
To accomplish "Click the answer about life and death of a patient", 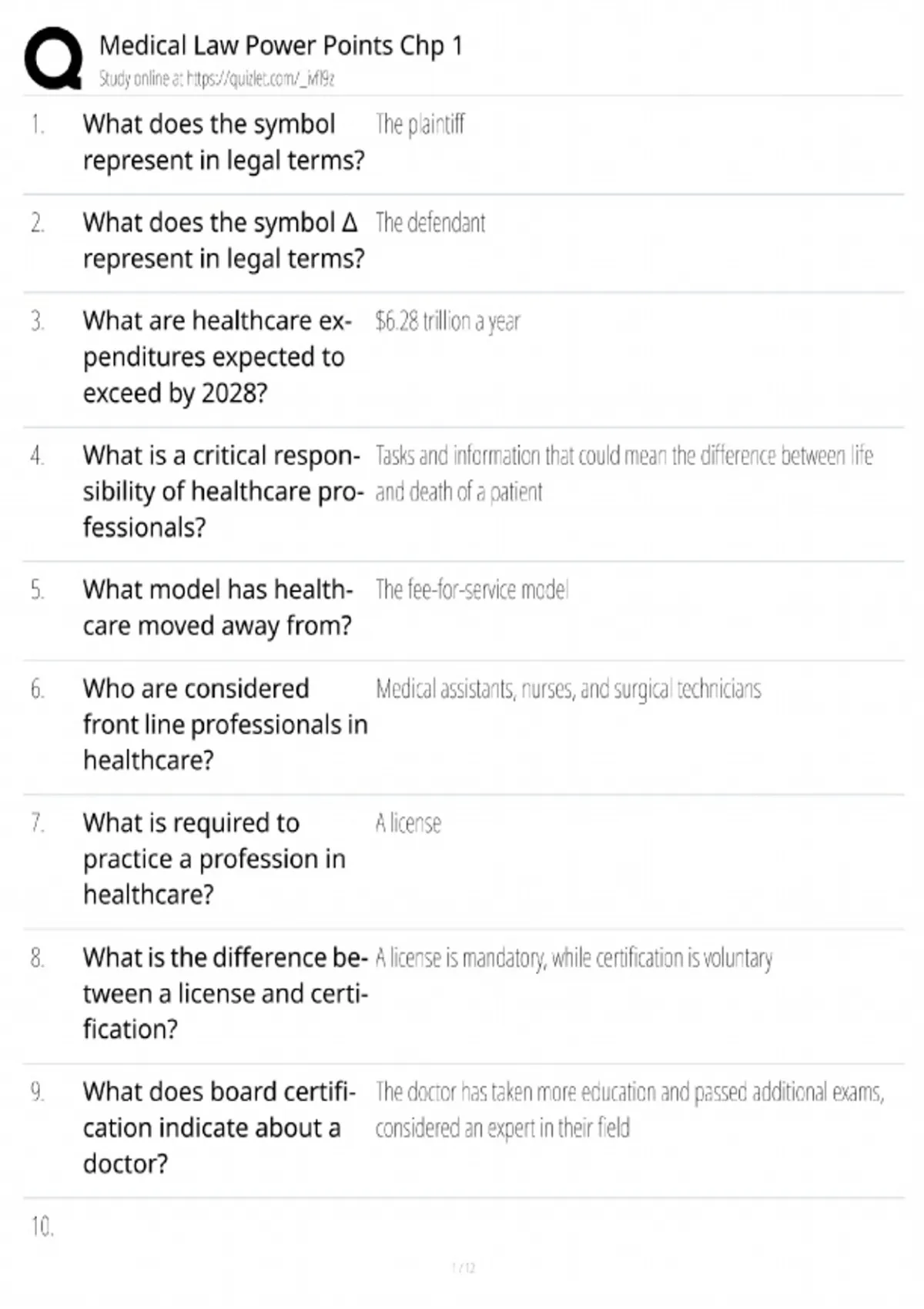I will [624, 474].
